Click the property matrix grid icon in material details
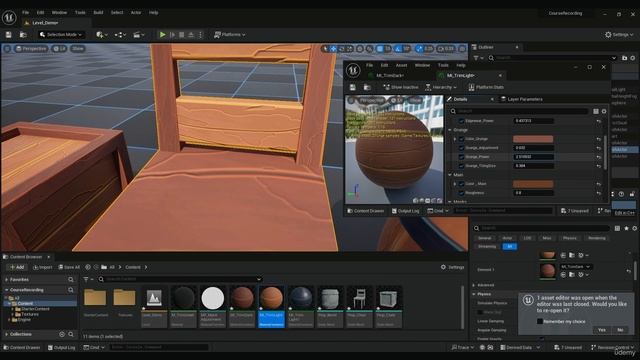This screenshot has height=360, width=640. (596, 111)
